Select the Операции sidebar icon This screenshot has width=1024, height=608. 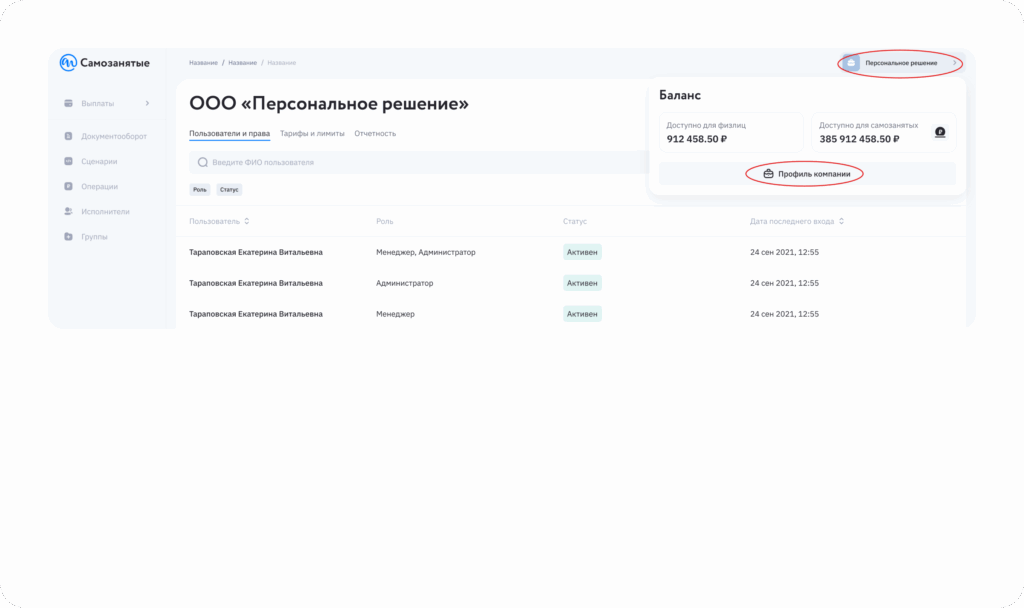point(68,186)
